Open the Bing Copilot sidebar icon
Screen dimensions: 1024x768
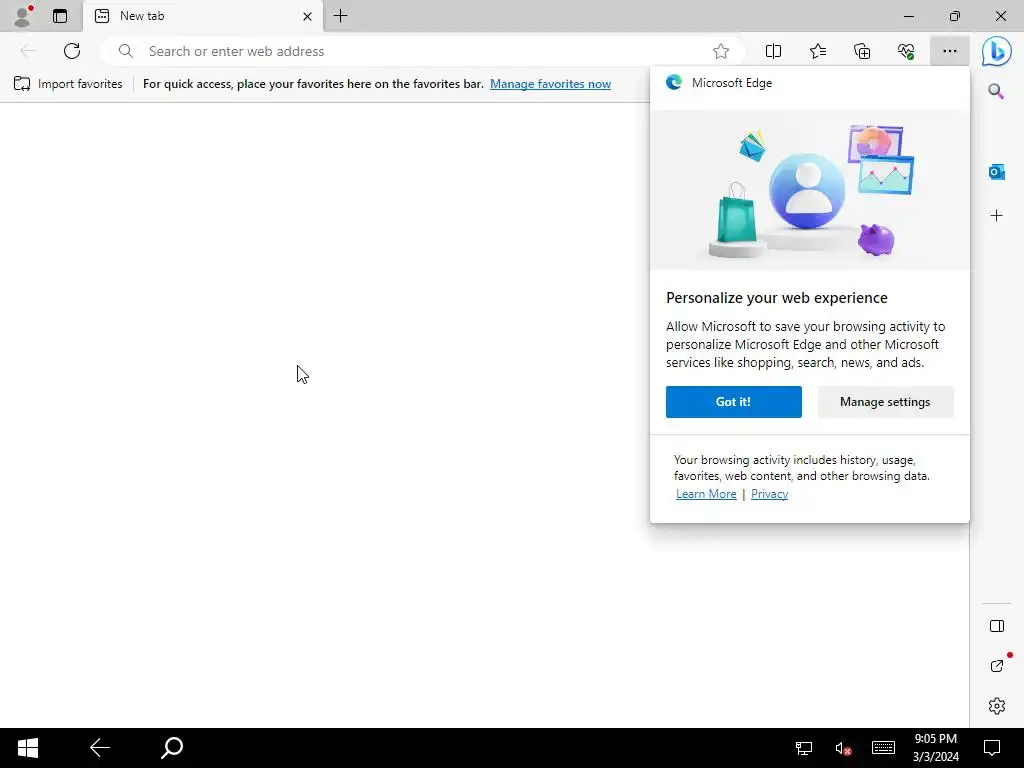997,51
